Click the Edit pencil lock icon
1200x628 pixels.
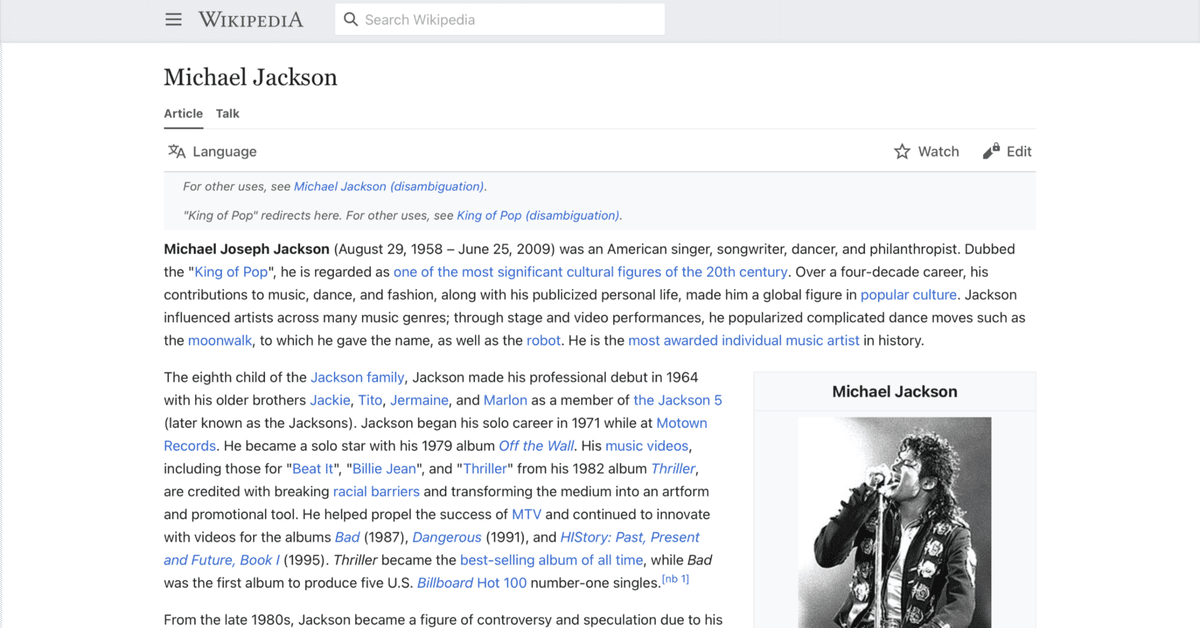991,151
